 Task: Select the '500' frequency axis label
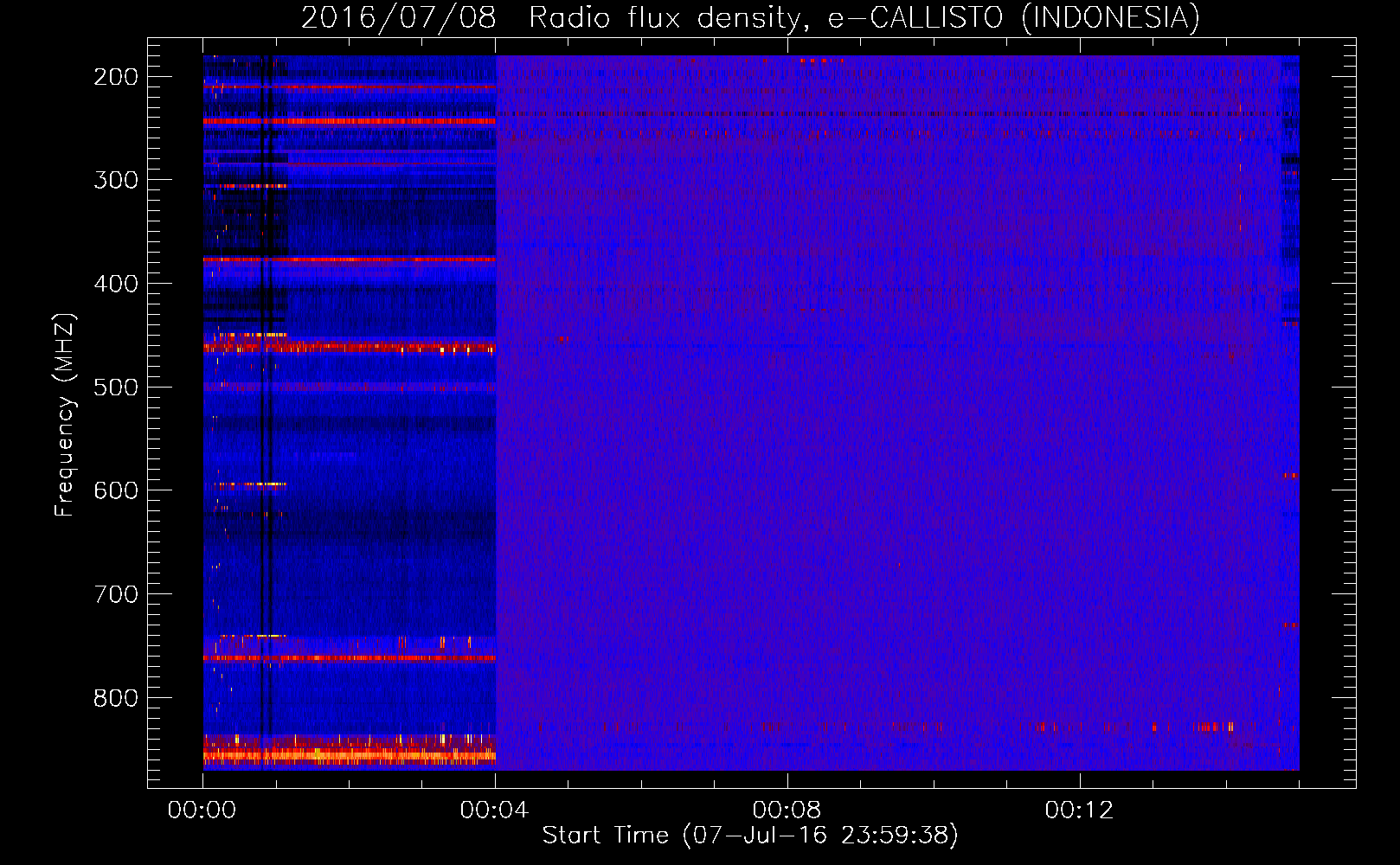(115, 387)
